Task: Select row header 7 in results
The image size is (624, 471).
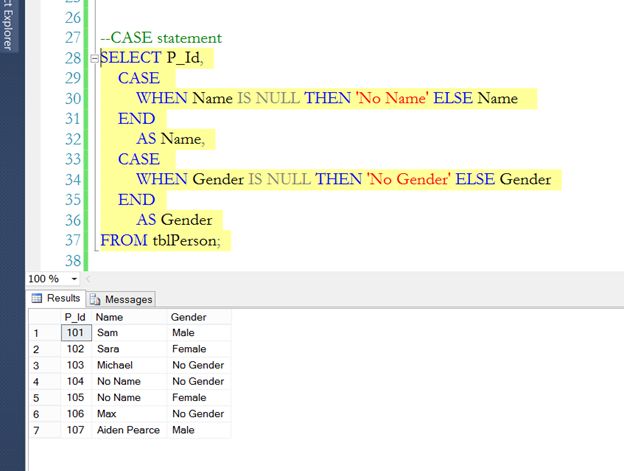Action: tap(45, 430)
